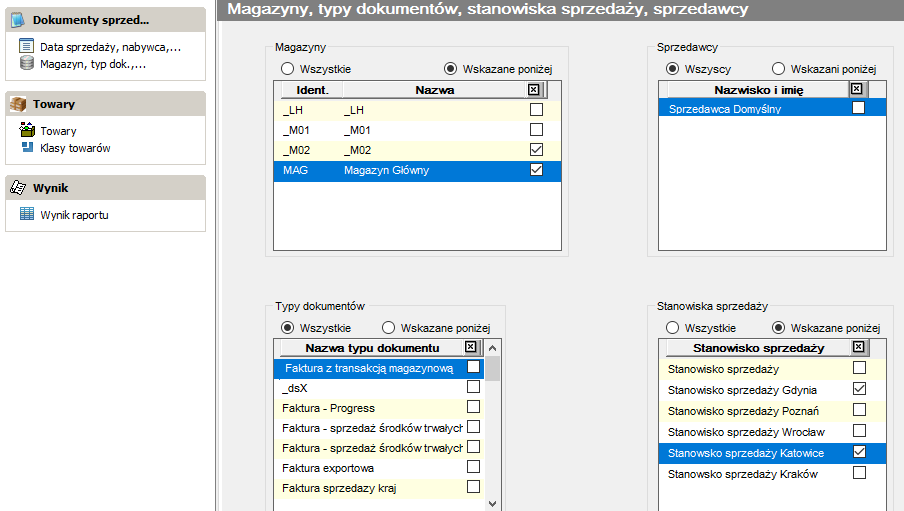Check Stanowisko sprzedaży Poznań checkbox
This screenshot has height=511, width=904.
tap(859, 409)
